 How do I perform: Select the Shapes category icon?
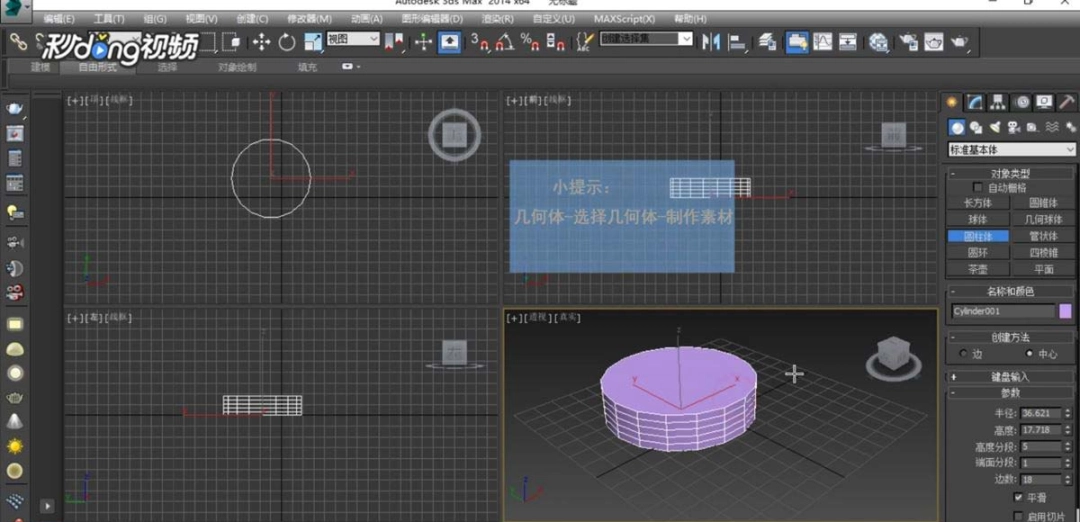975,127
